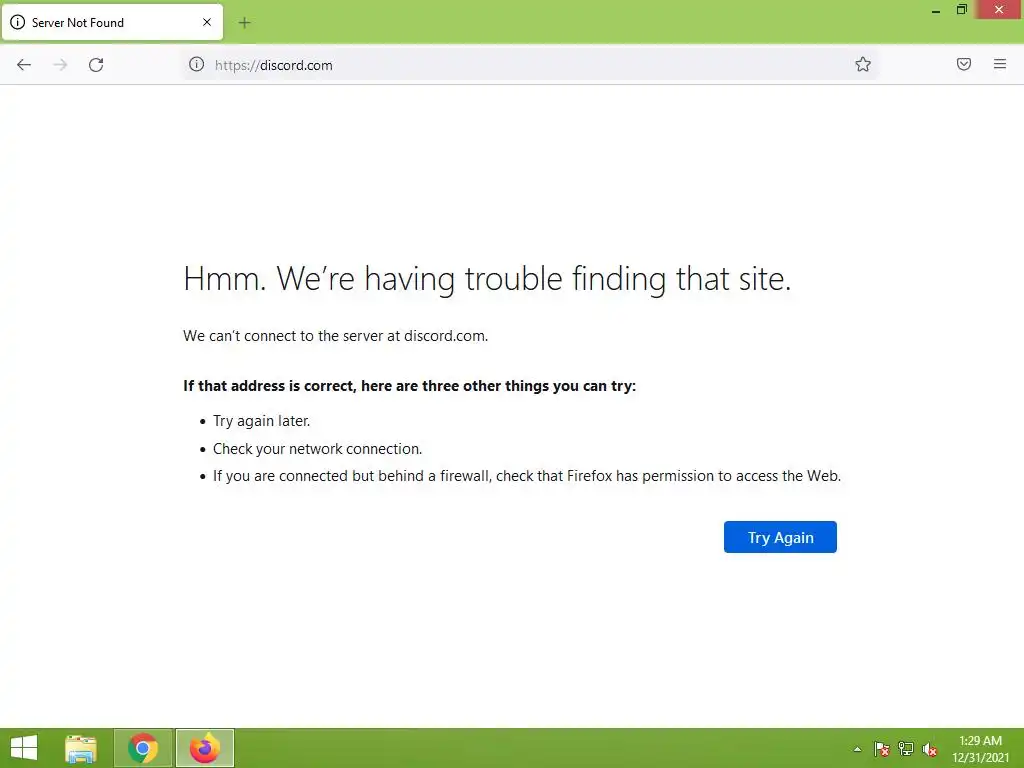1024x768 pixels.
Task: Click 'We can't connect to the server' text
Action: (x=336, y=336)
